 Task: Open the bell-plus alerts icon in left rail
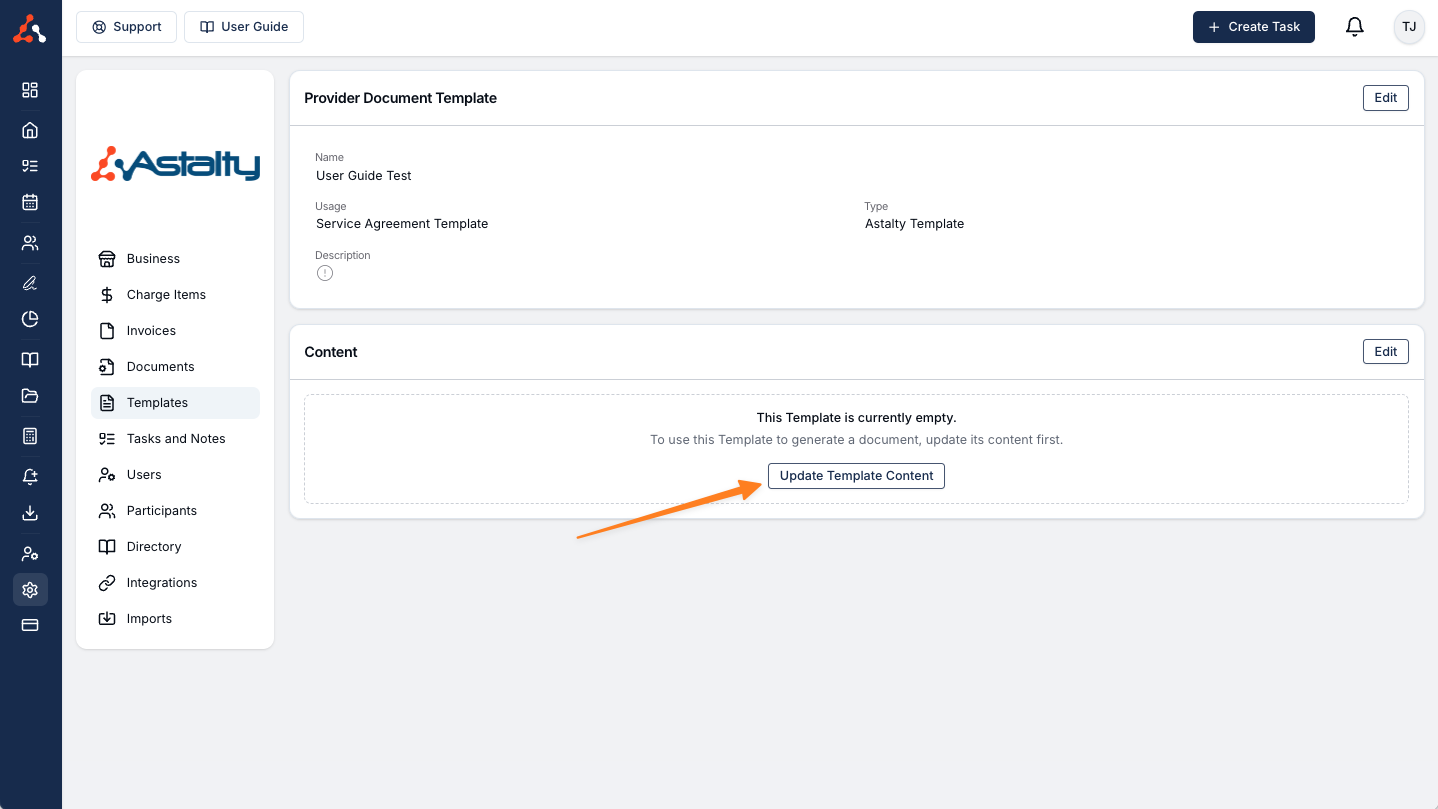[x=30, y=477]
